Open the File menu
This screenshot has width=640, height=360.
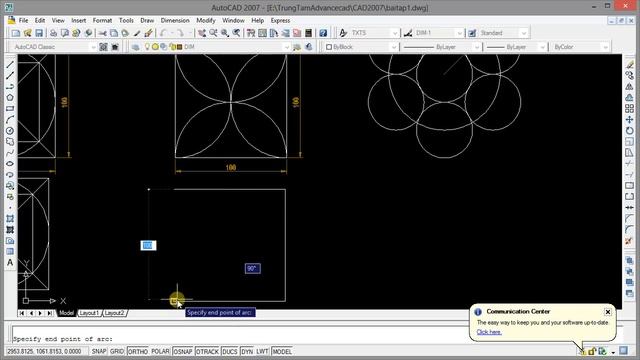[23, 20]
